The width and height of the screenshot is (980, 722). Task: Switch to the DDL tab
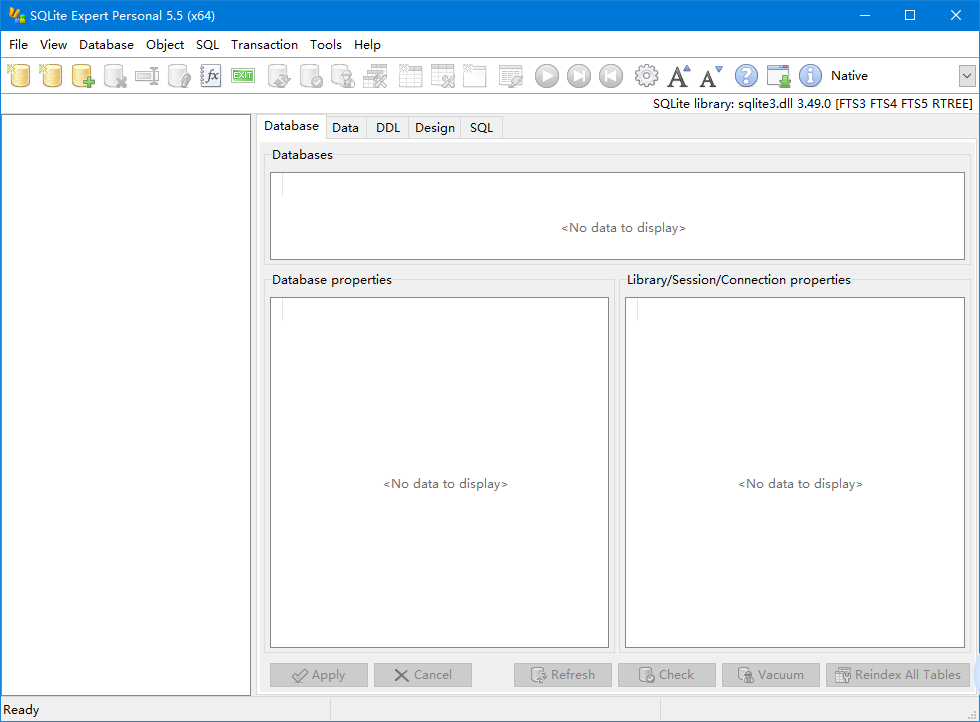pos(388,128)
